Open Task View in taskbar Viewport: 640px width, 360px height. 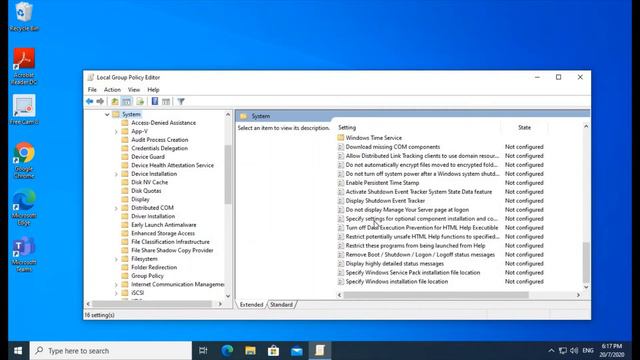pos(203,351)
